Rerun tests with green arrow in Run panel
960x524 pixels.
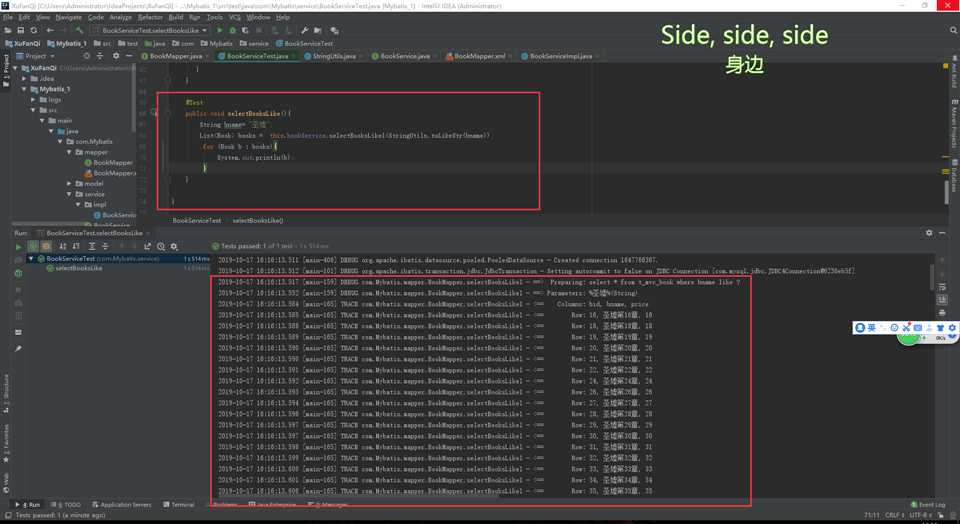tap(18, 246)
